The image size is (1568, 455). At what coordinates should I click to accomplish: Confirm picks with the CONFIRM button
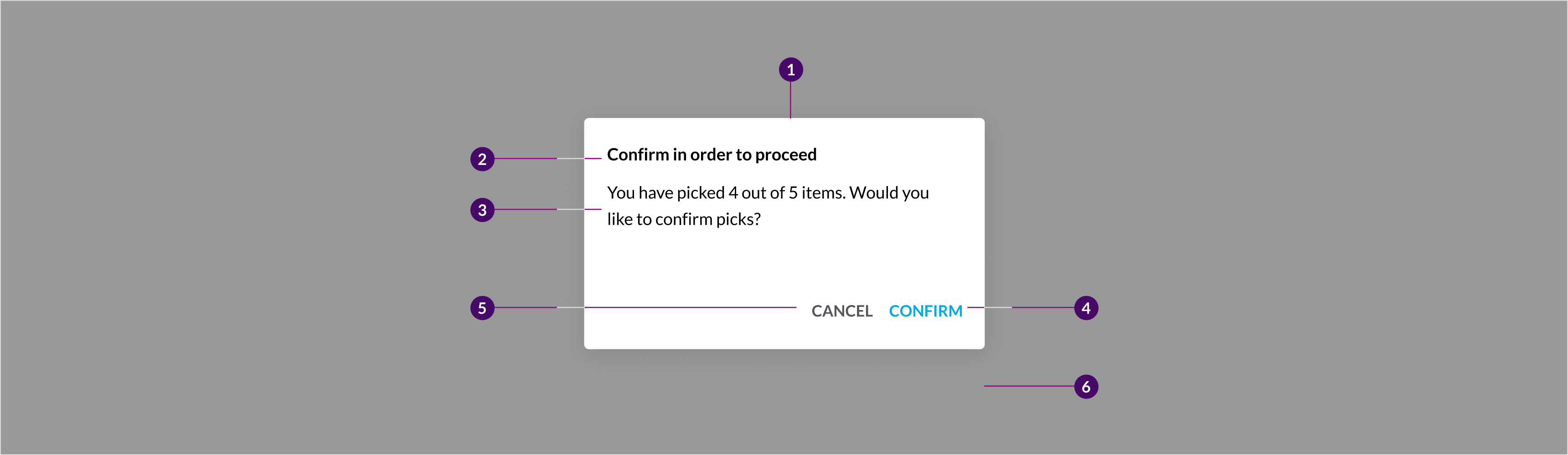click(925, 311)
